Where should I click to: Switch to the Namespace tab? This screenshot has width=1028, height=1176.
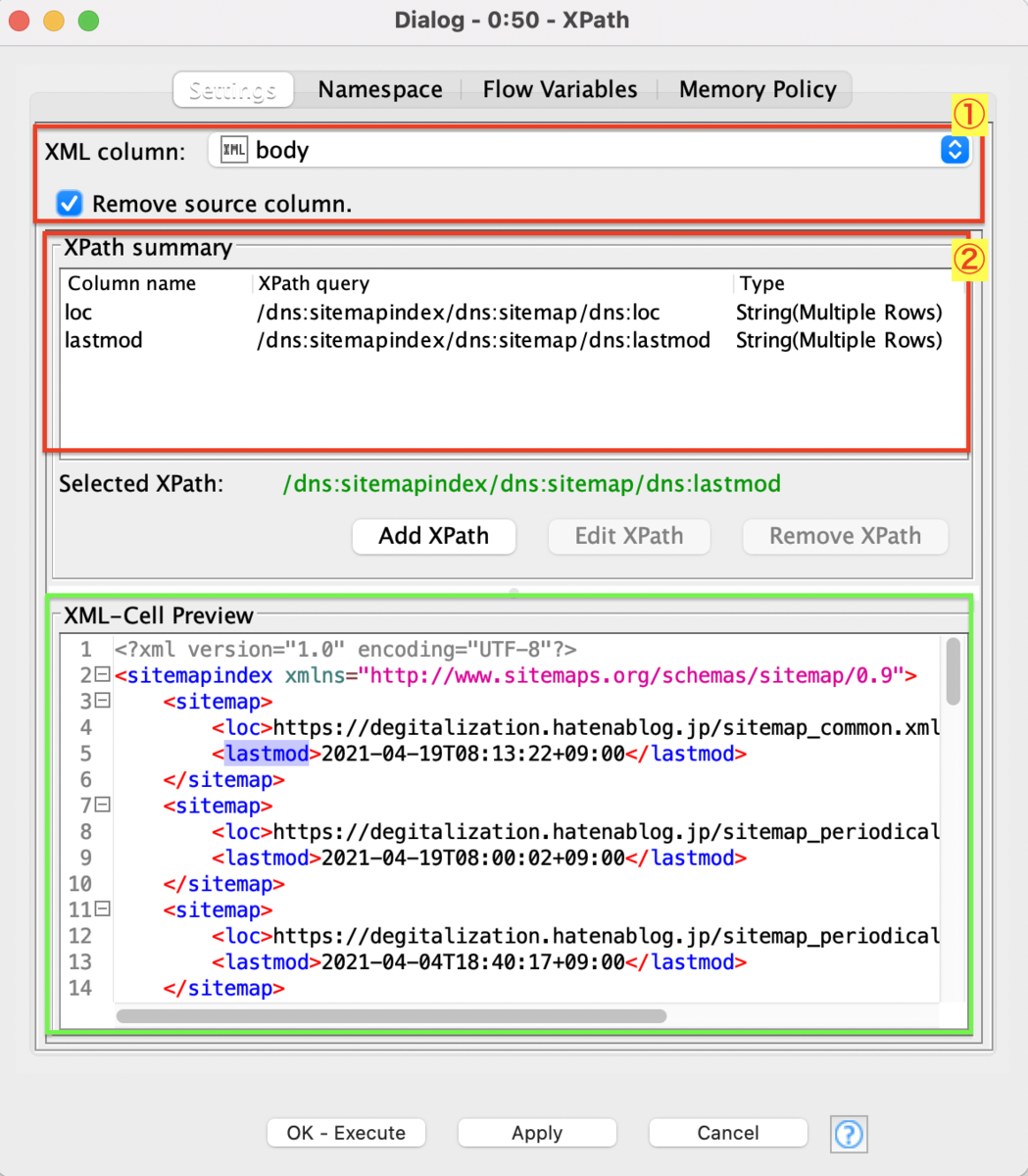pos(380,89)
